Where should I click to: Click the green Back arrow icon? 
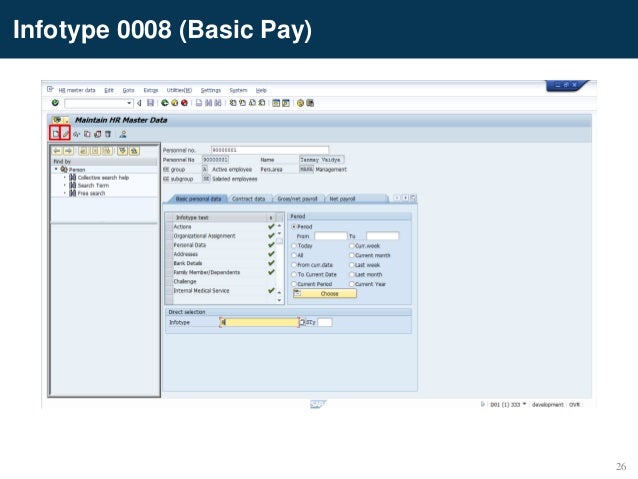pos(164,103)
